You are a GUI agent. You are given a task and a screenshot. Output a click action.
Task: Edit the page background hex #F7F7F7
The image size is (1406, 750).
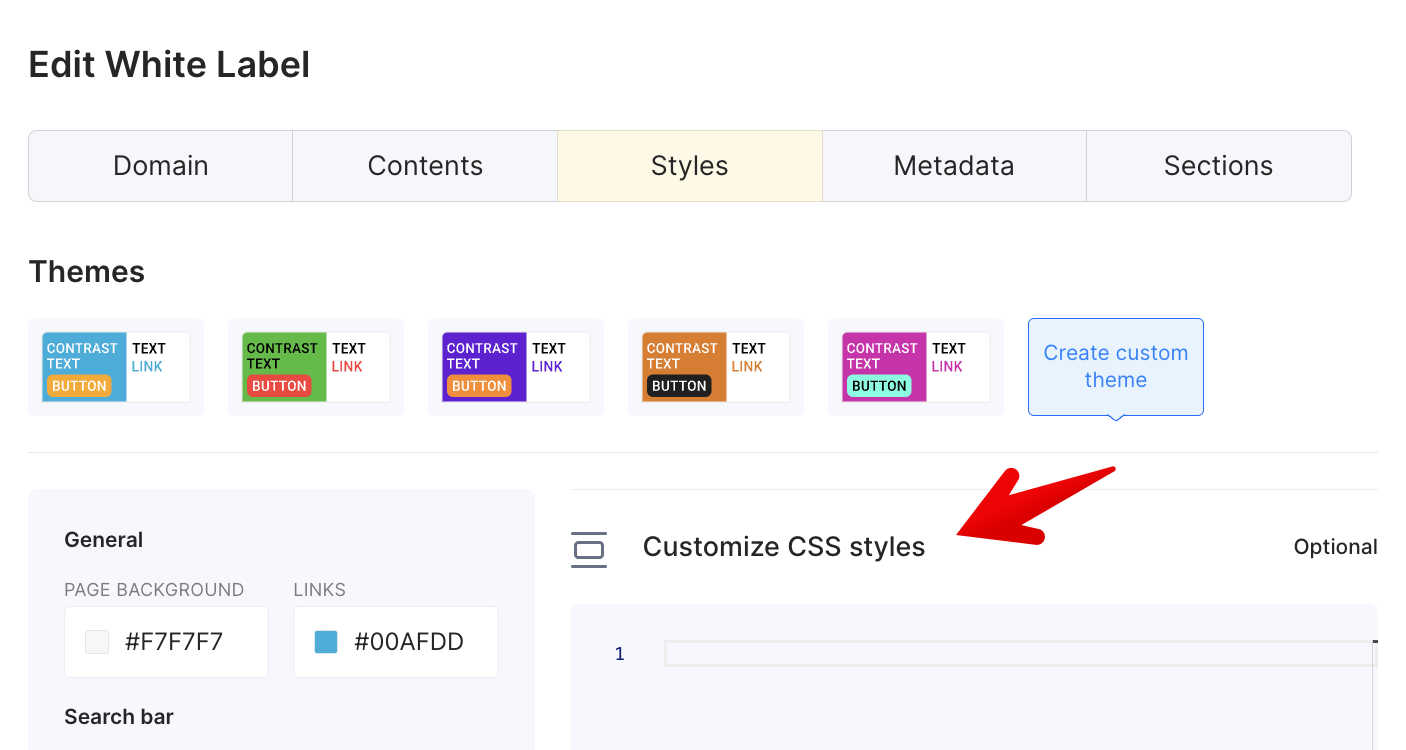coord(174,642)
